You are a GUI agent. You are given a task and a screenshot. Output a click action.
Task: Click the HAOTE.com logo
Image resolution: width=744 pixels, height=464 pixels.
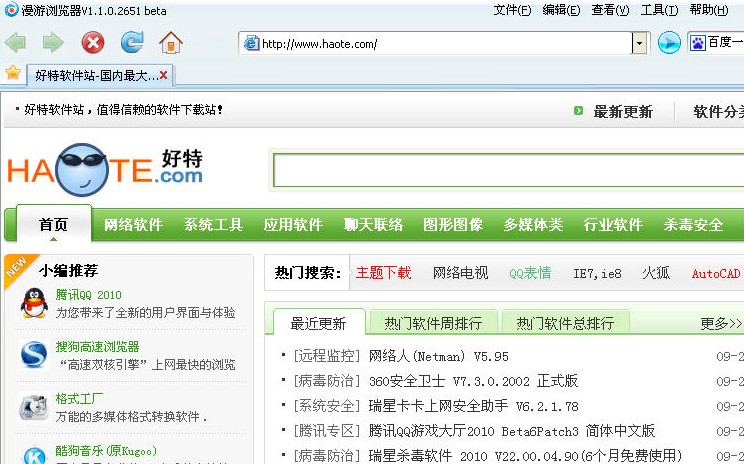105,170
